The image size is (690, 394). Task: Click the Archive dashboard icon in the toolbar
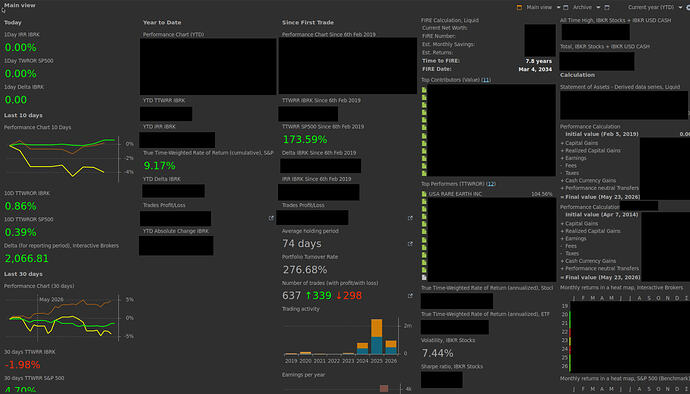pyautogui.click(x=566, y=7)
